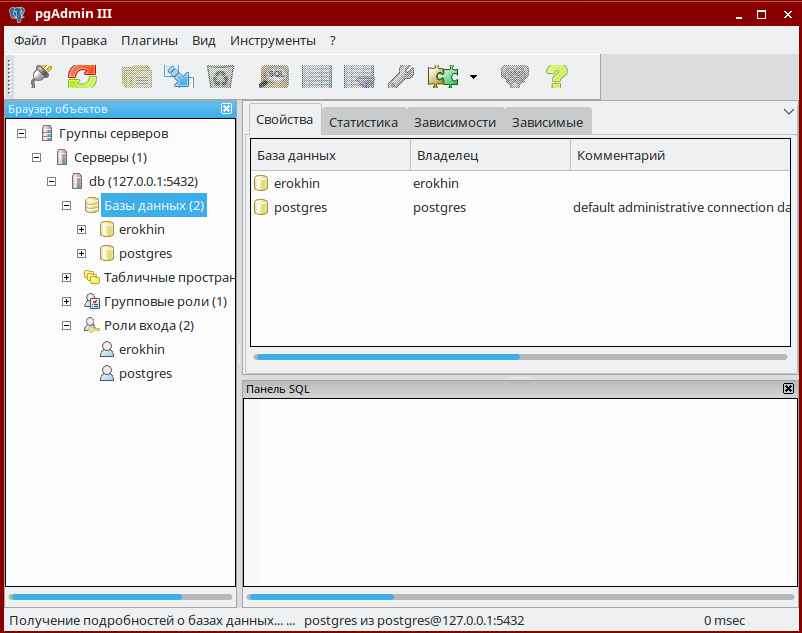
Task: Open the Файл menu
Action: point(30,41)
